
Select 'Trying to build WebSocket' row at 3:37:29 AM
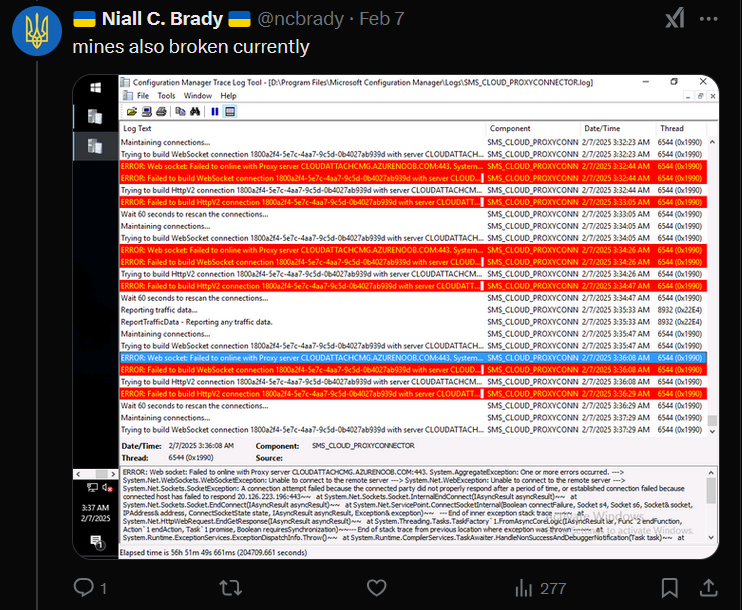pyautogui.click(x=413, y=430)
